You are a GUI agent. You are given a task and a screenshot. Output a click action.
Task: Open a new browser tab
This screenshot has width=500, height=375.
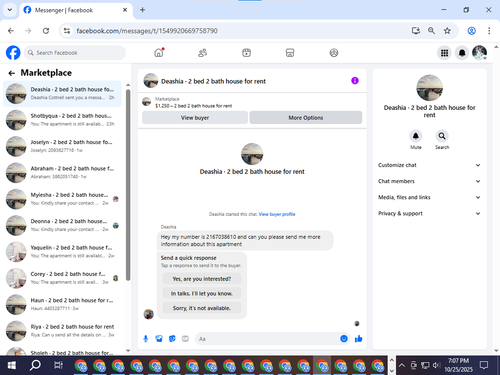click(x=142, y=10)
